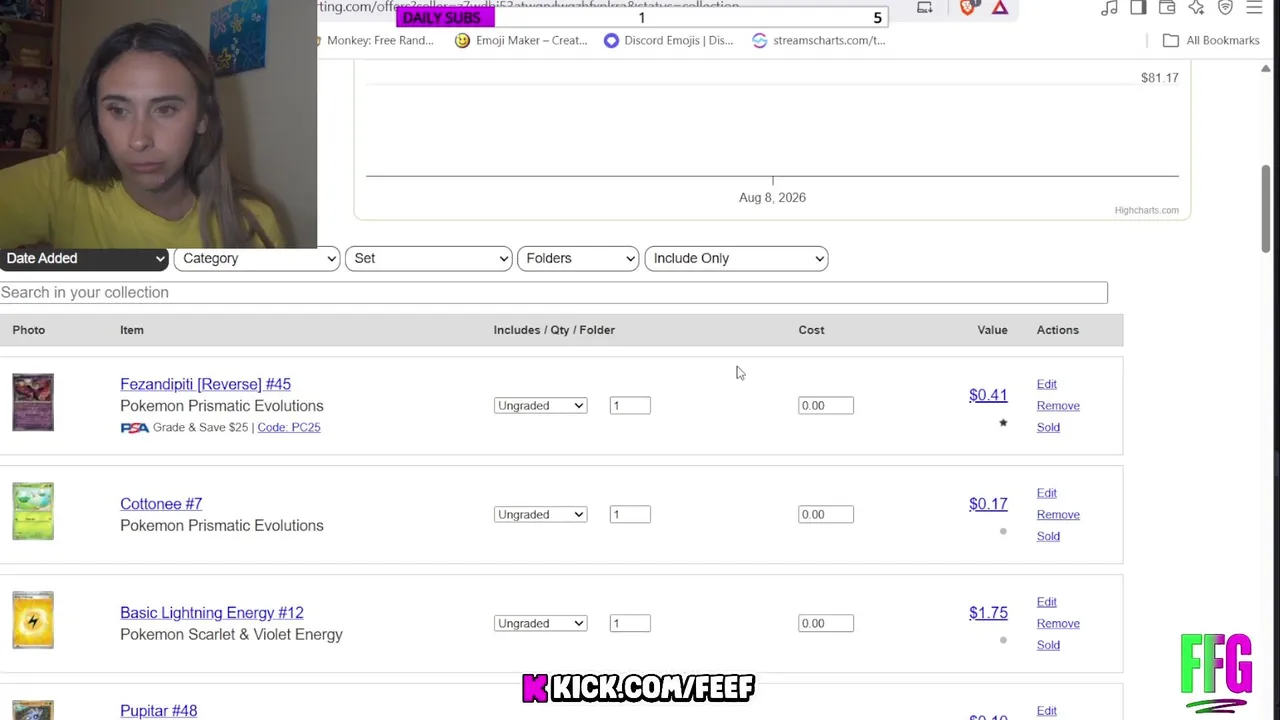
Task: Open the Pupitar #48 item link
Action: 159,711
